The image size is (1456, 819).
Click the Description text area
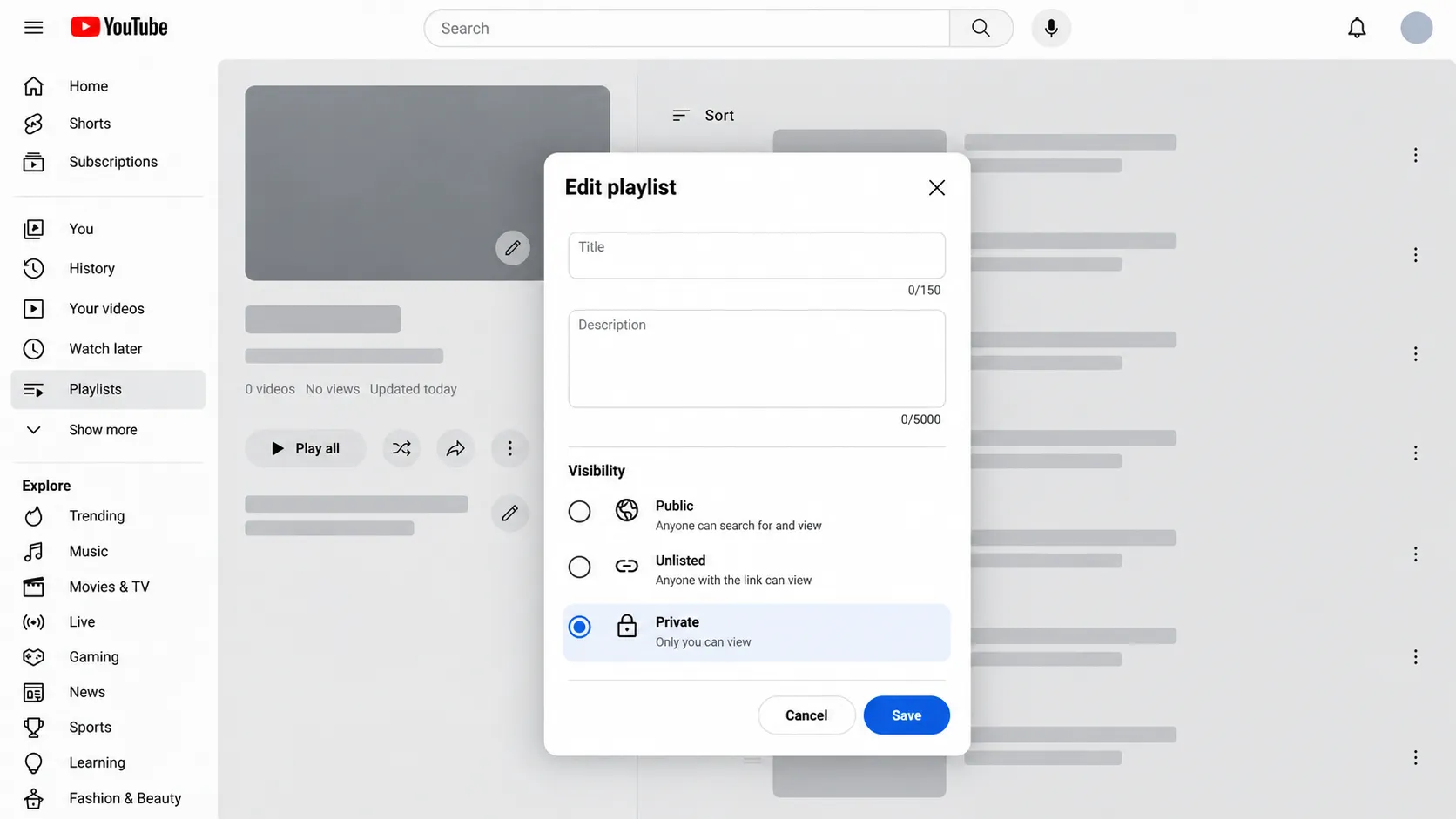[x=757, y=359]
